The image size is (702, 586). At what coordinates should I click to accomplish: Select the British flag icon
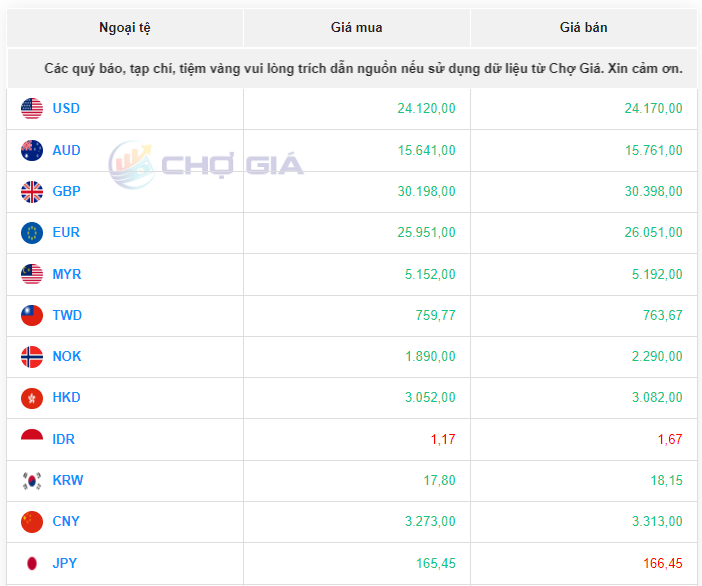(x=32, y=191)
